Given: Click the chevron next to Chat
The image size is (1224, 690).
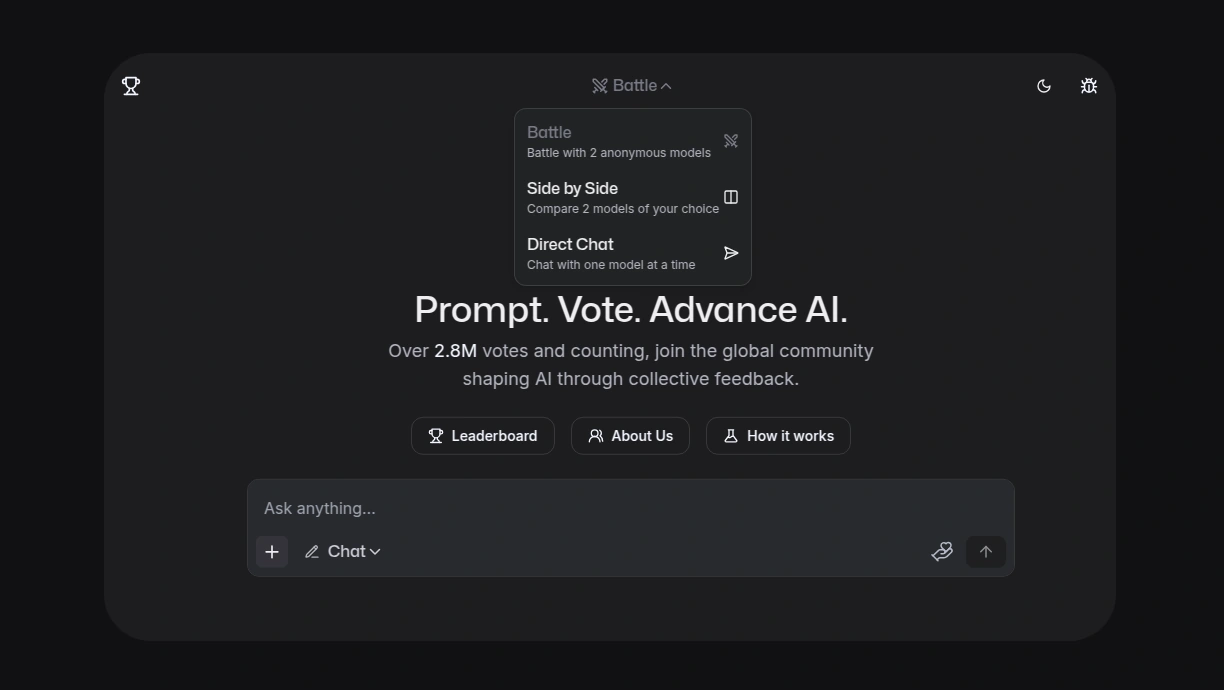Looking at the screenshot, I should coord(375,552).
